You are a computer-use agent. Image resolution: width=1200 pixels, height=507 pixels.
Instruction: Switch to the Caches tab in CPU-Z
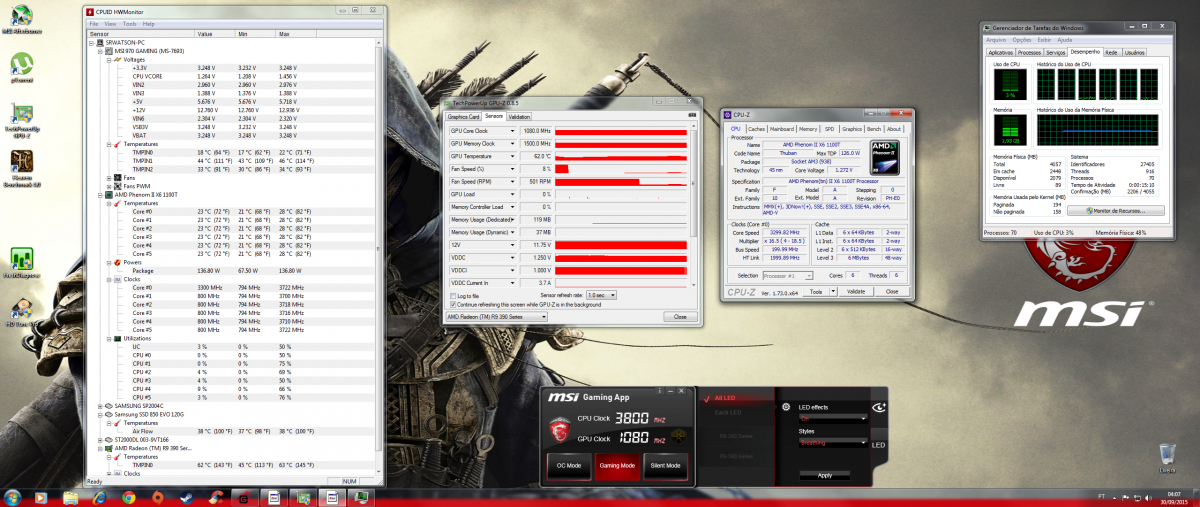tap(757, 129)
